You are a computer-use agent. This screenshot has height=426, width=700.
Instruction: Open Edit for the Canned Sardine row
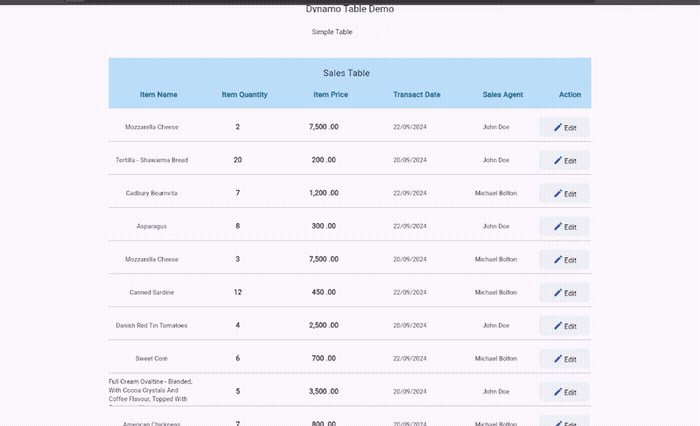pos(564,292)
